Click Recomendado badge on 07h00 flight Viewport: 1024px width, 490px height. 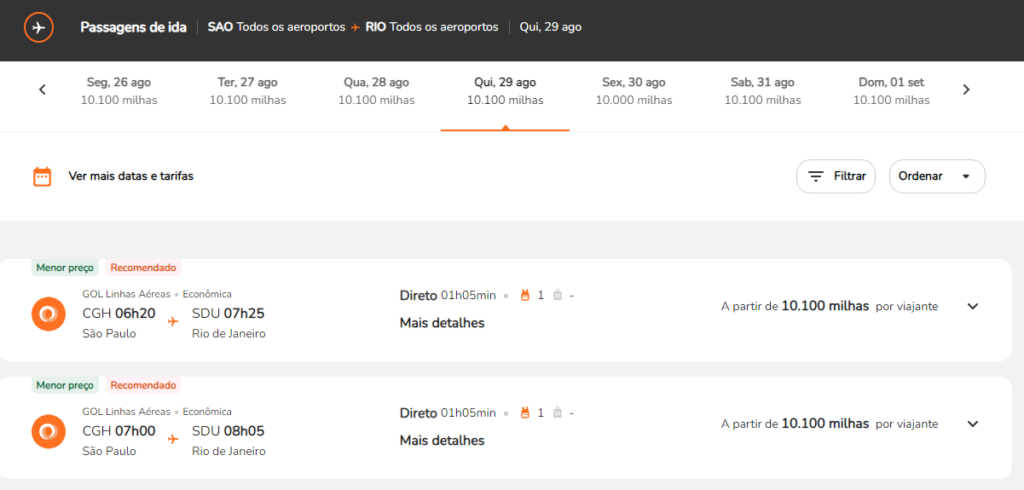(x=144, y=385)
